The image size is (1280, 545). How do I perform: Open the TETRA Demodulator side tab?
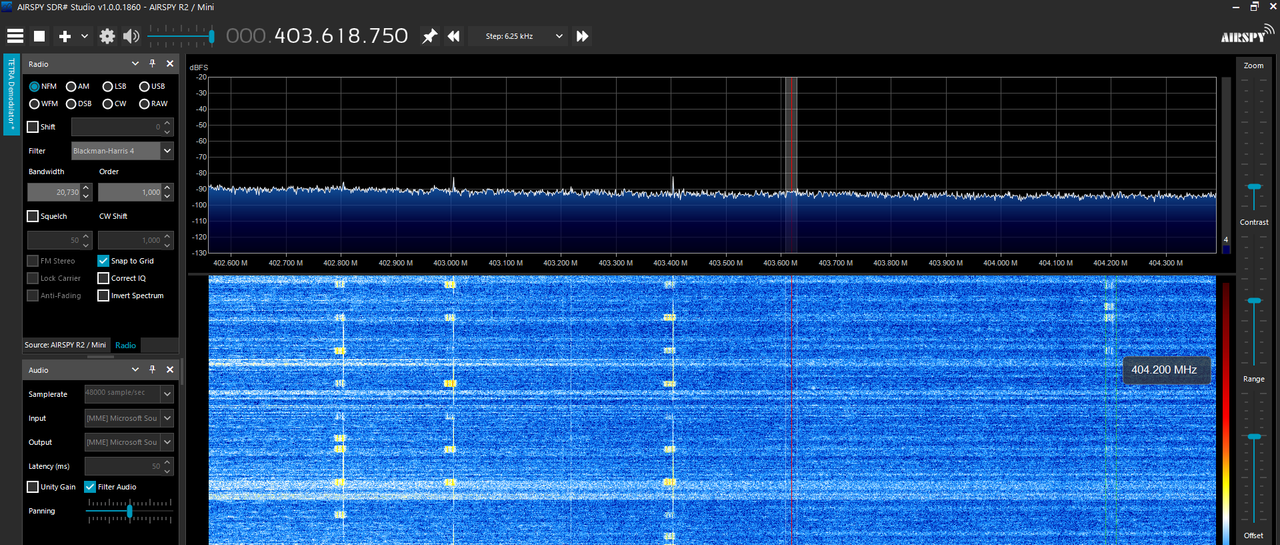click(x=11, y=95)
